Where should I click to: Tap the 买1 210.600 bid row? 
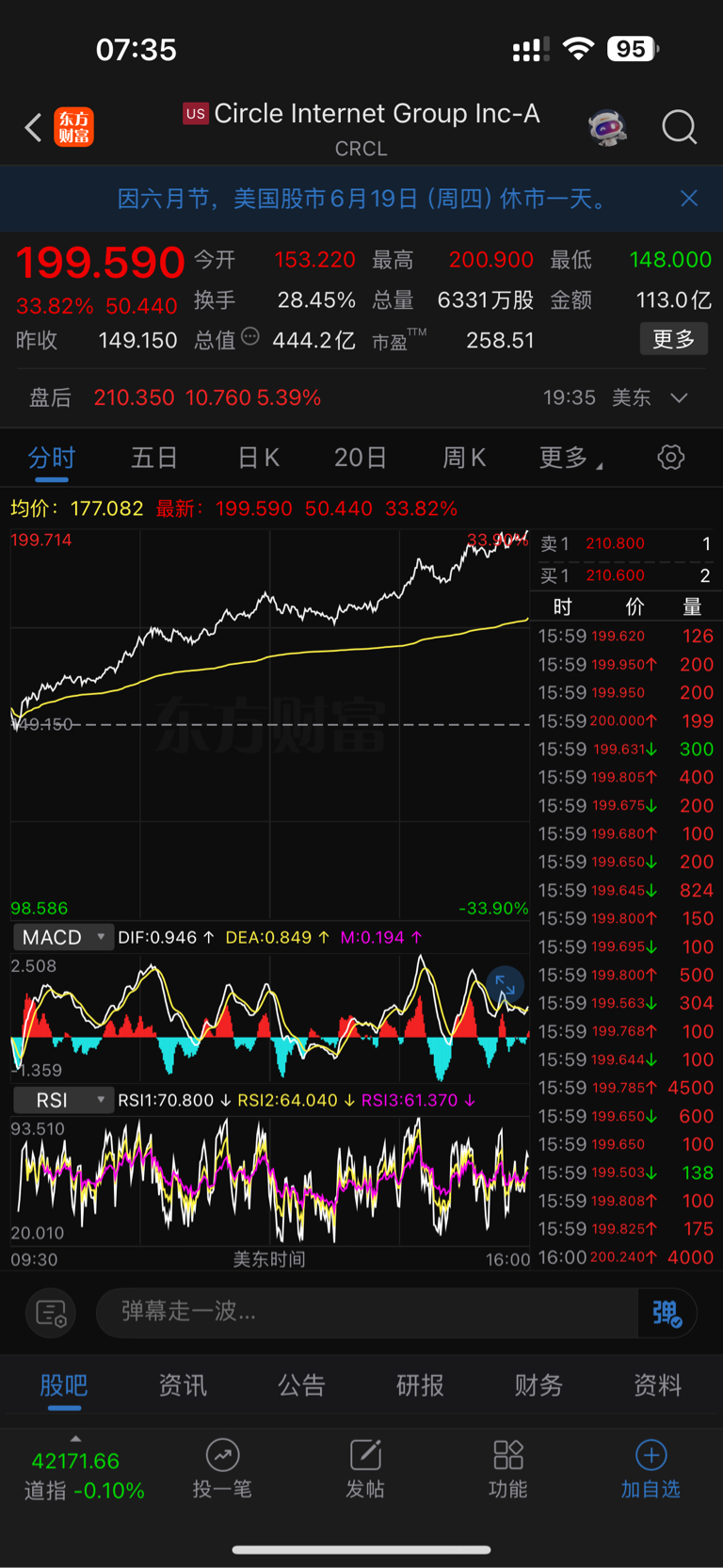(626, 575)
